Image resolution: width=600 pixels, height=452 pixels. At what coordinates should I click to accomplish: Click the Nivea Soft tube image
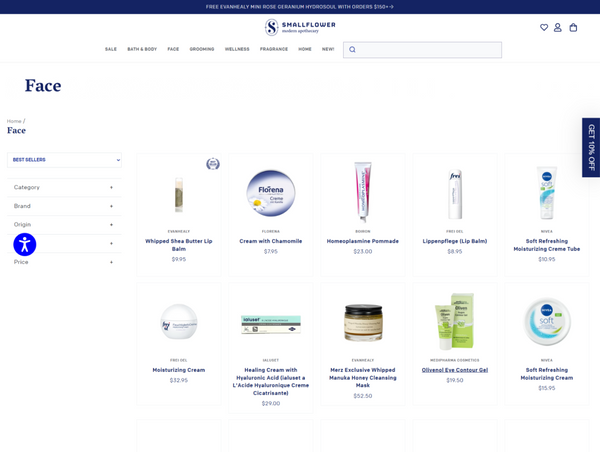pyautogui.click(x=547, y=193)
